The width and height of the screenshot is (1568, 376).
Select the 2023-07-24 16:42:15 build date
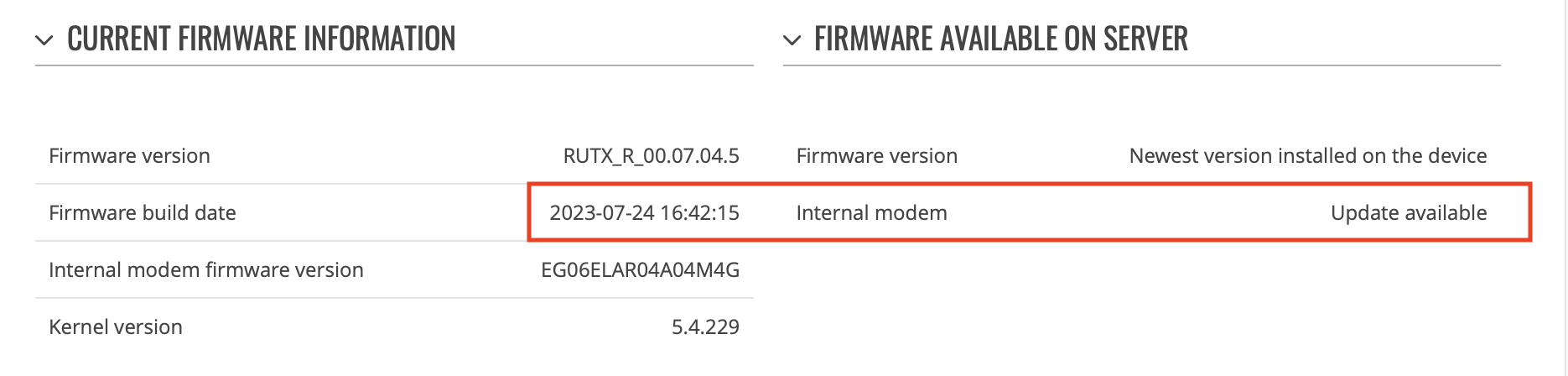pyautogui.click(x=644, y=212)
